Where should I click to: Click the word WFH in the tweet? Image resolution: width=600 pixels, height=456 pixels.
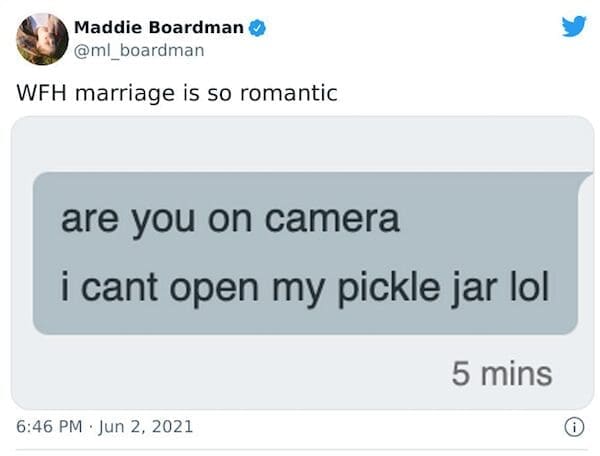tap(43, 93)
